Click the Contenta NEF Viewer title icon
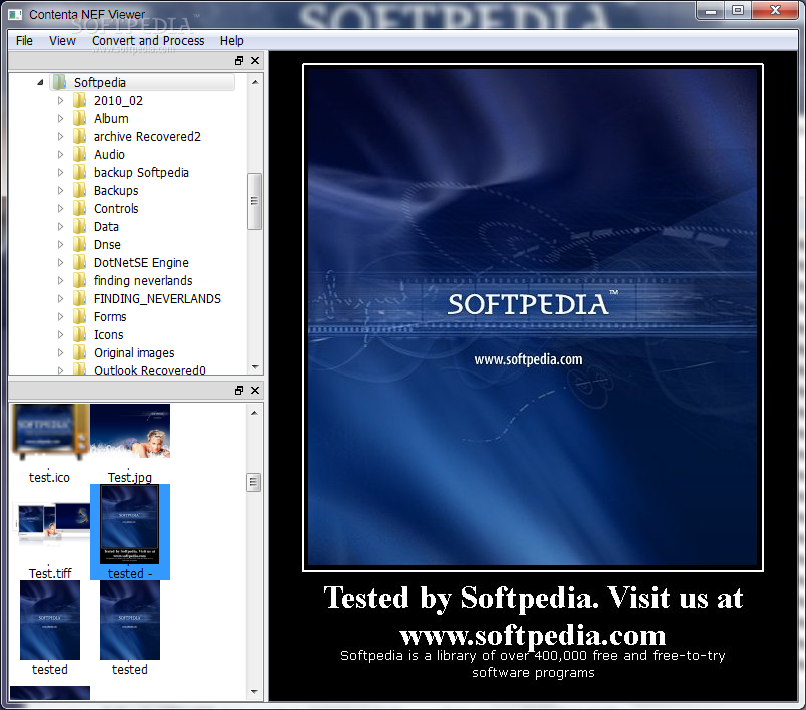The width and height of the screenshot is (806, 710). 15,14
